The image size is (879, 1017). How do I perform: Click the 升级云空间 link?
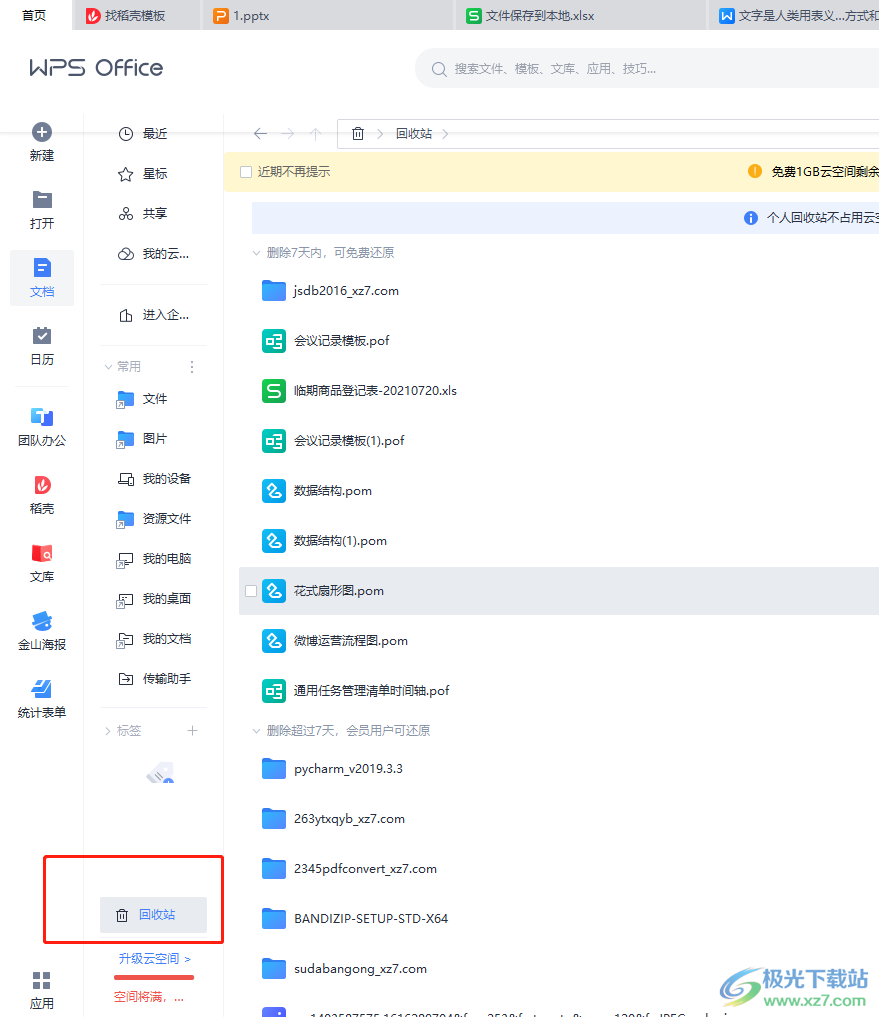(x=154, y=959)
